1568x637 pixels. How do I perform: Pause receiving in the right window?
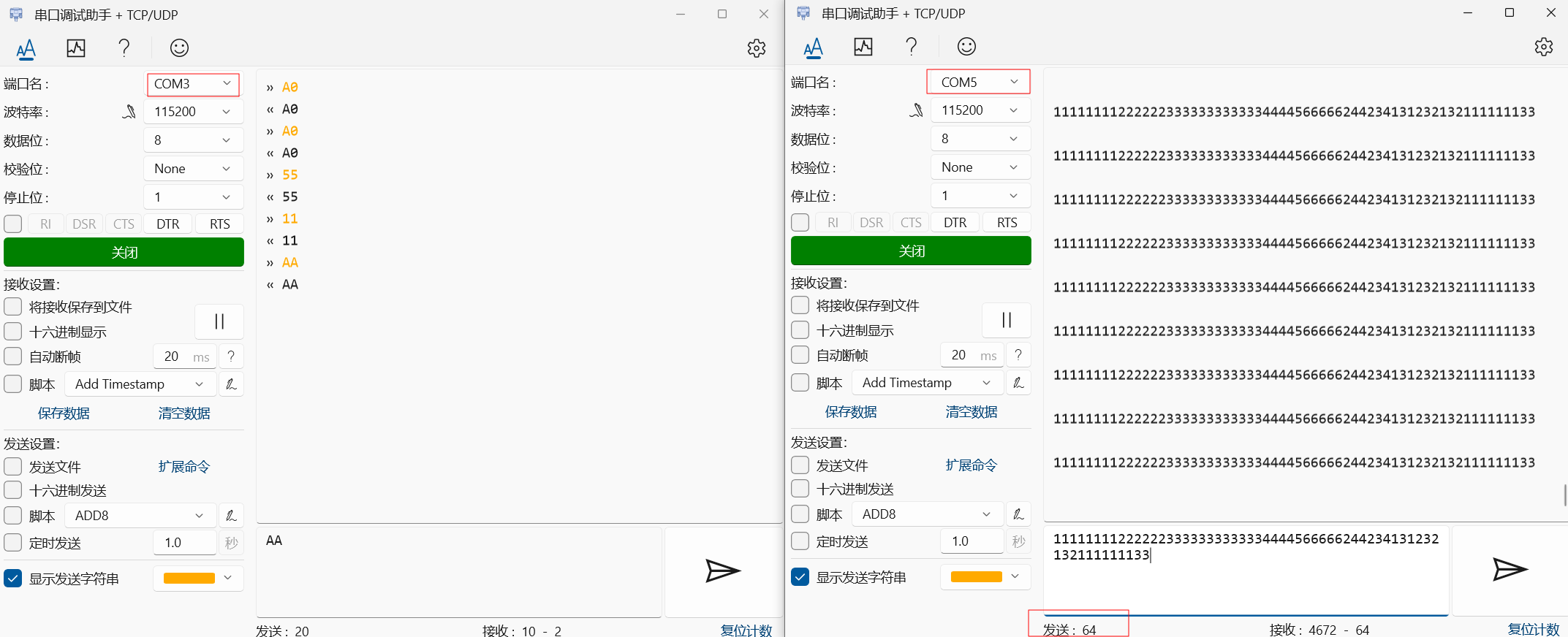[x=1007, y=320]
